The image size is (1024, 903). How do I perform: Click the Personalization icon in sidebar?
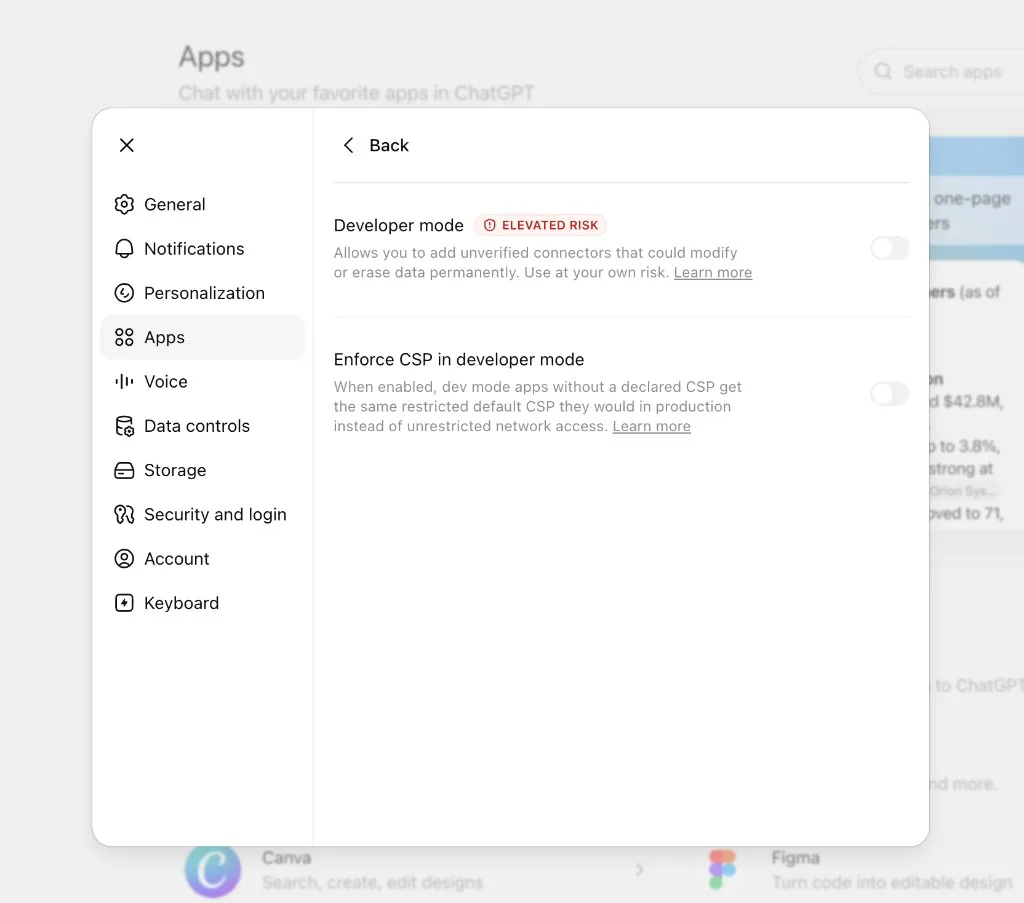pyautogui.click(x=124, y=293)
